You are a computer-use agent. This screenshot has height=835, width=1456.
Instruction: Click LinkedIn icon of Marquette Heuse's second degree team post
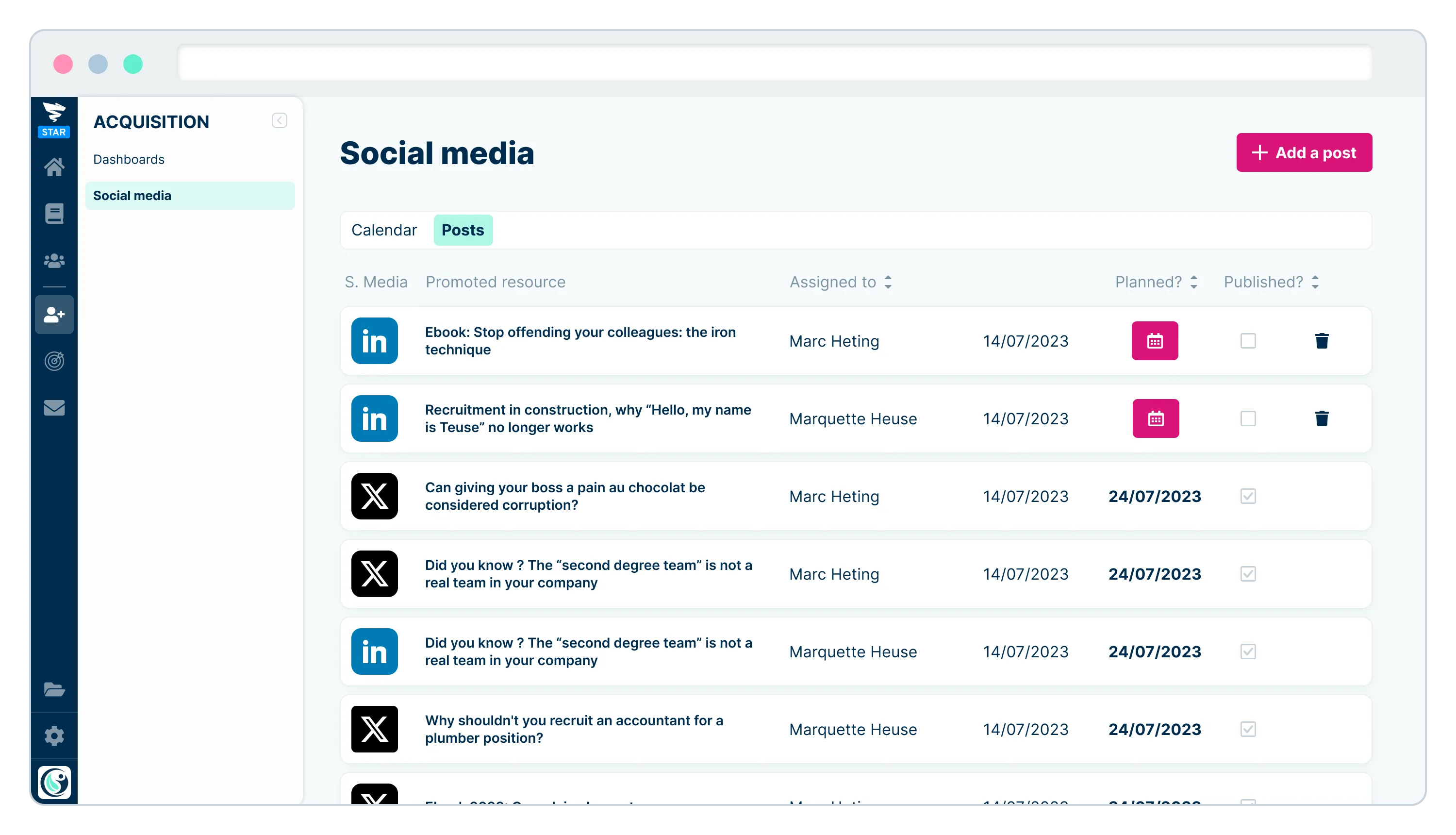point(374,651)
